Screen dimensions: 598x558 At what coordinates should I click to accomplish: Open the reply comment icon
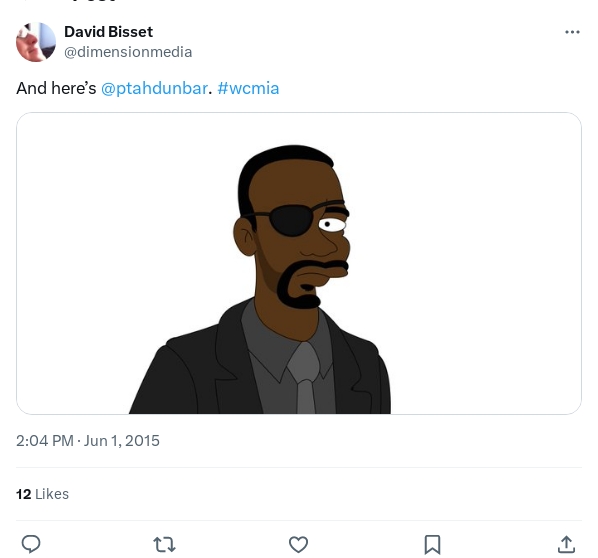click(x=31, y=544)
